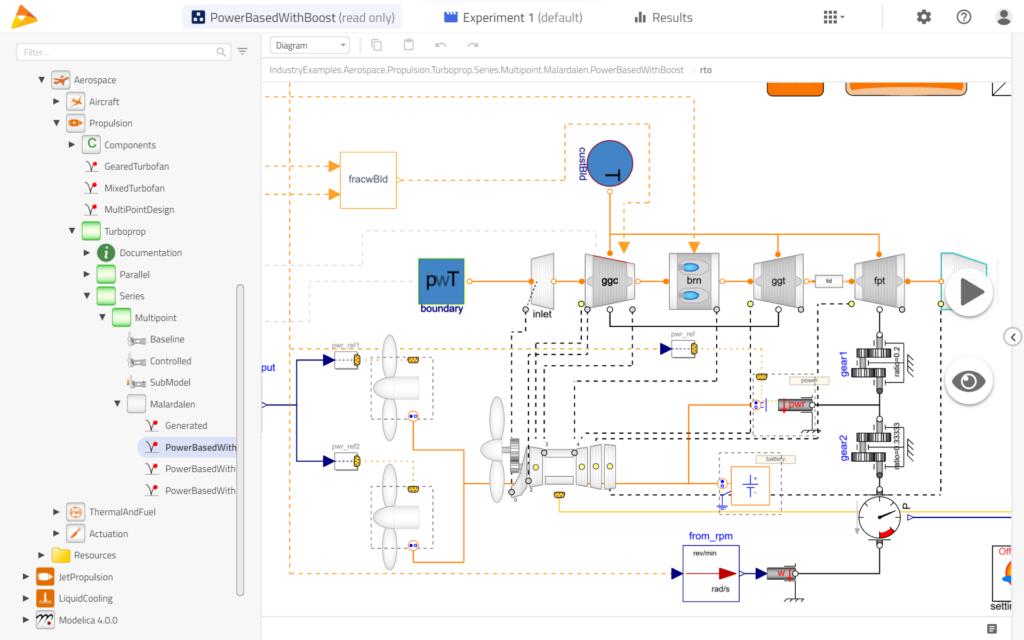The width and height of the screenshot is (1024, 640).
Task: Open help via the question mark icon
Action: [x=962, y=16]
